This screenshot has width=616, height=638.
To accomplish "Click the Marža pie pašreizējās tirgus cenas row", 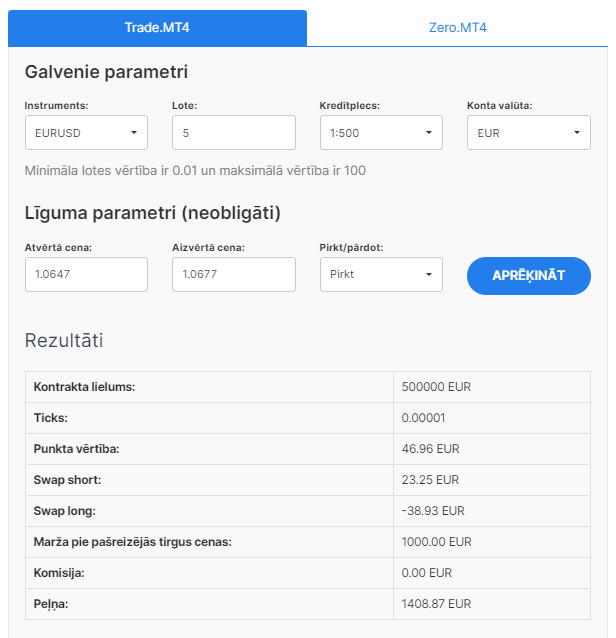I will [308, 542].
